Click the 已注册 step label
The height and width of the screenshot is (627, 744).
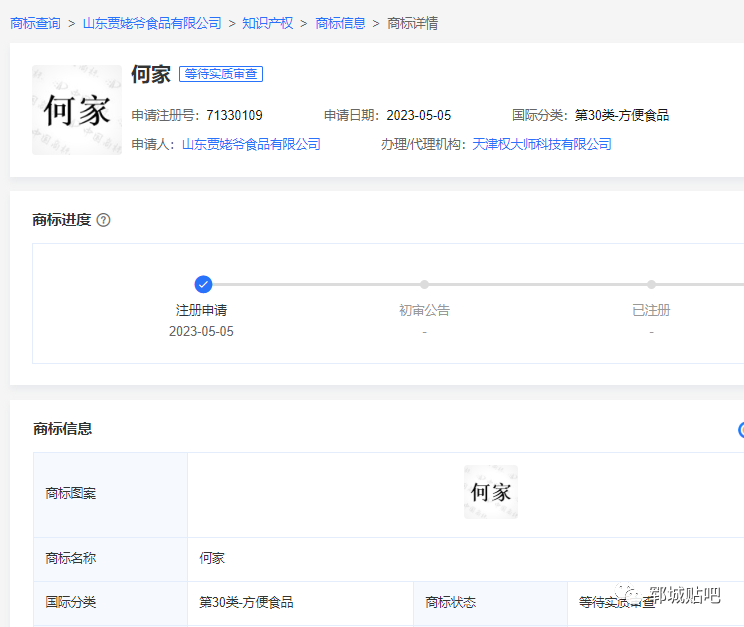click(x=651, y=310)
